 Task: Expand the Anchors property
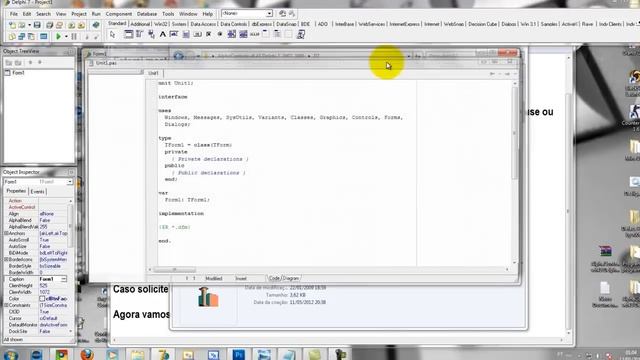tap(6, 233)
